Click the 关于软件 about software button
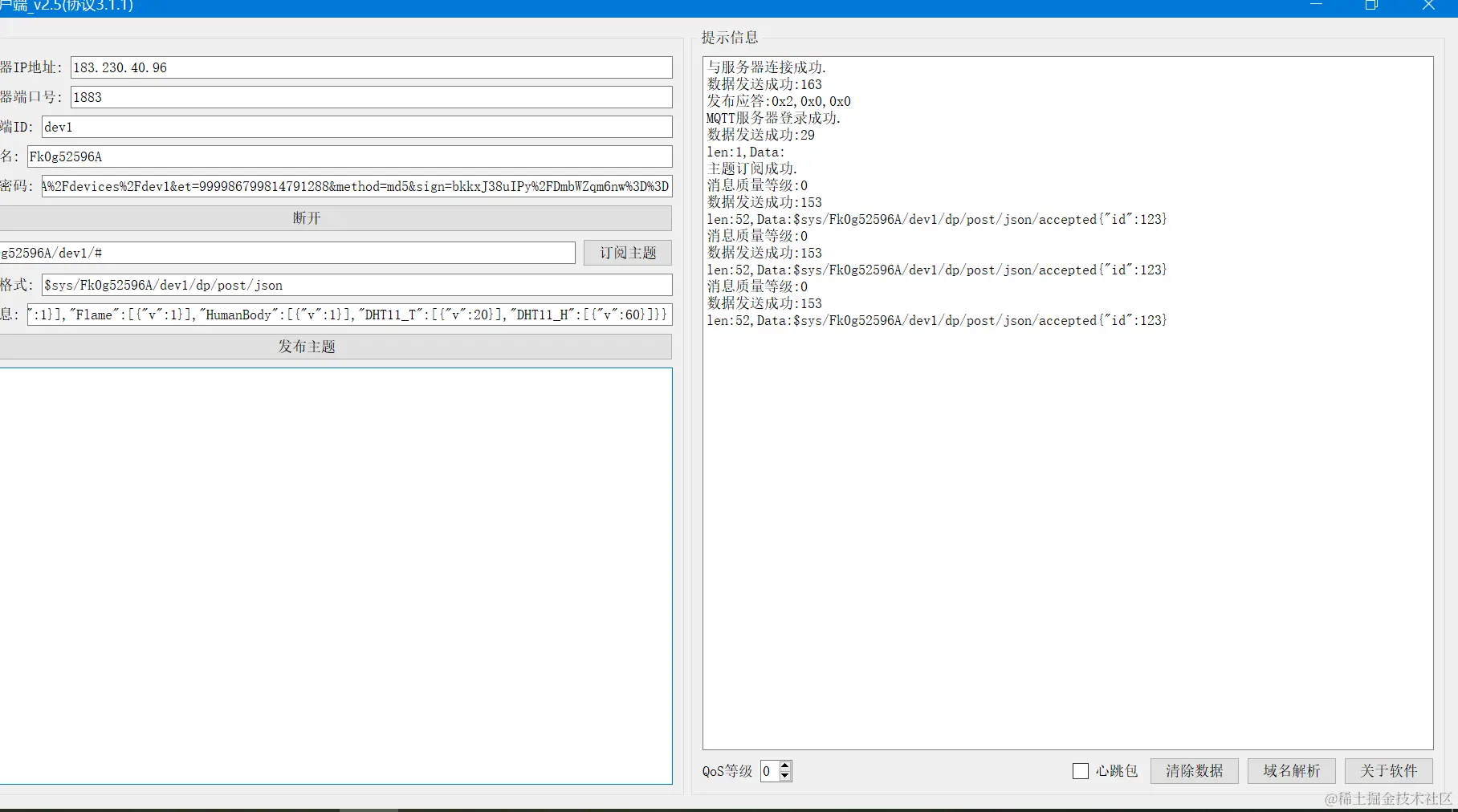This screenshot has width=1458, height=812. [x=1389, y=771]
